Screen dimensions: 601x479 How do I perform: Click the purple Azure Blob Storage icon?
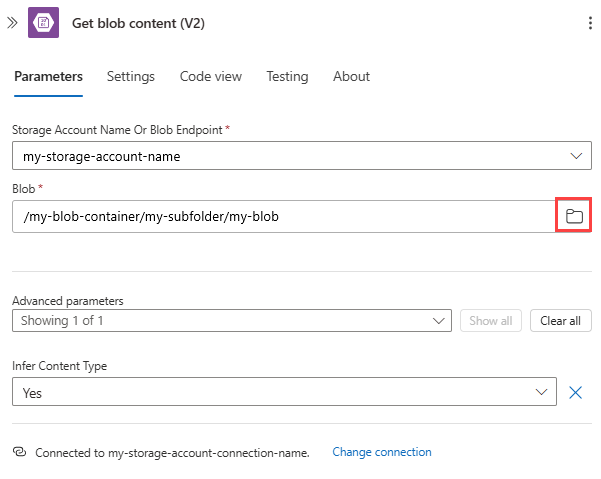click(x=44, y=23)
